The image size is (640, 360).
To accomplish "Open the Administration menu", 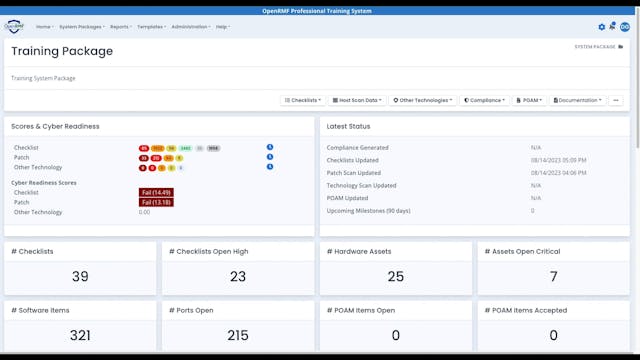I will [x=191, y=27].
